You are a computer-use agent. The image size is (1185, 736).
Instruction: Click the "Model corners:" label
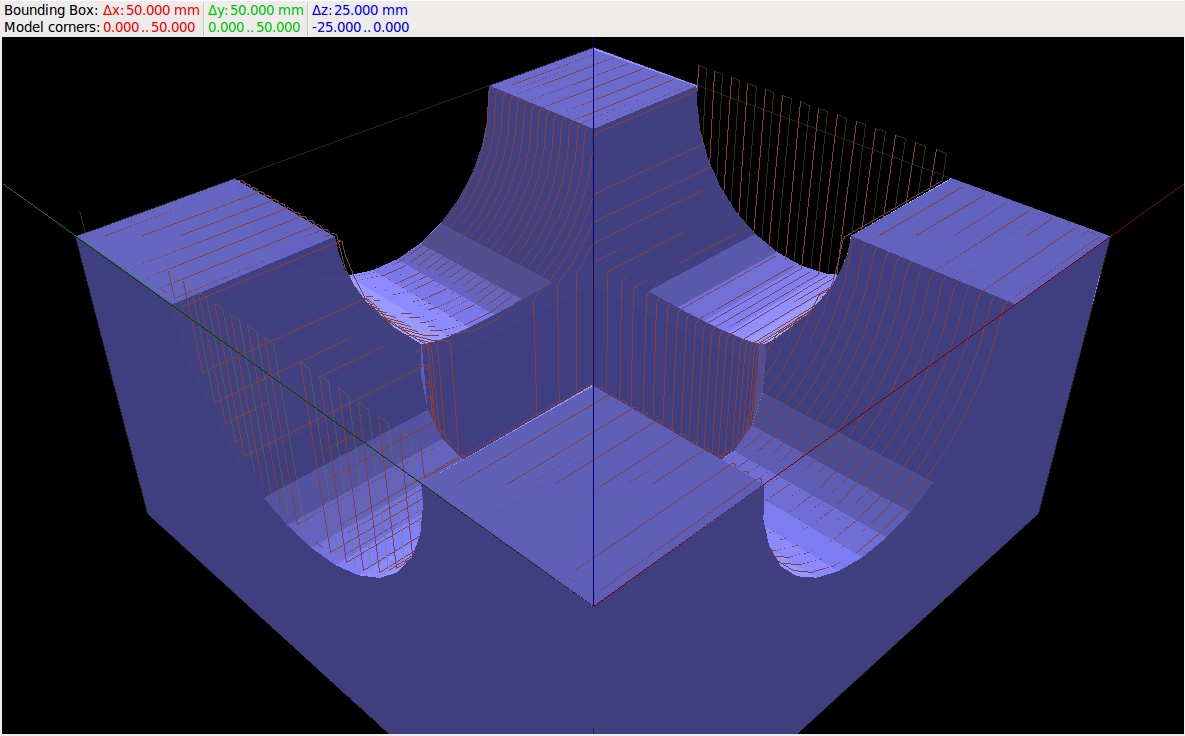51,27
